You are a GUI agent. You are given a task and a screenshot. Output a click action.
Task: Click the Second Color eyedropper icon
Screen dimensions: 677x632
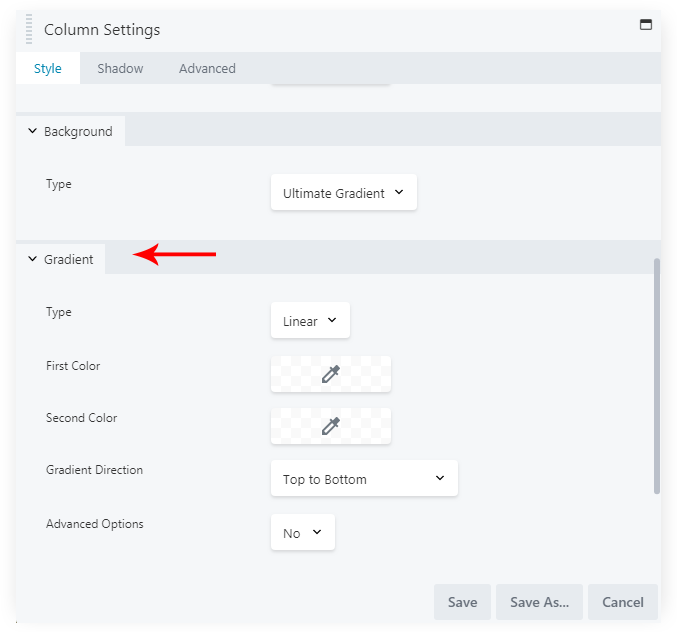coord(331,426)
